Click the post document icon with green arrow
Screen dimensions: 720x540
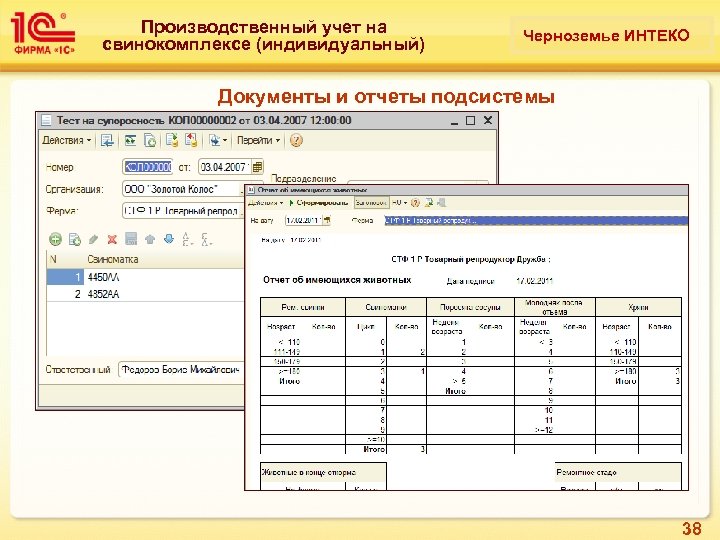tap(172, 140)
